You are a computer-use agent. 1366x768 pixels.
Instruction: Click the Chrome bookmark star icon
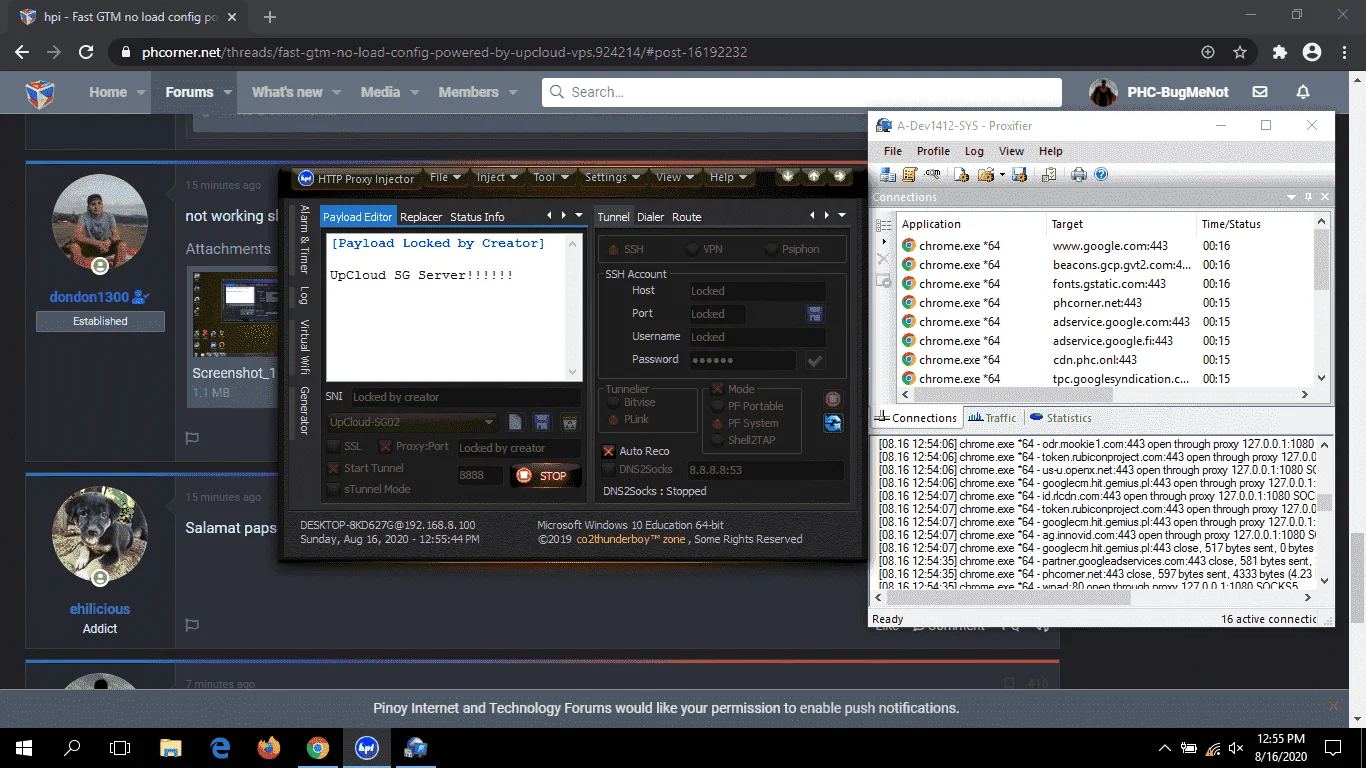(x=1240, y=52)
